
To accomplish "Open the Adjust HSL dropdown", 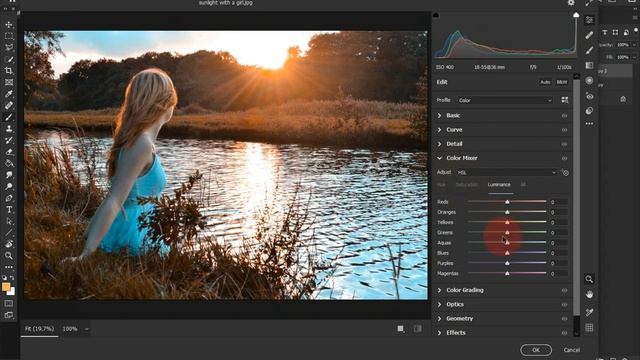I will 507,172.
